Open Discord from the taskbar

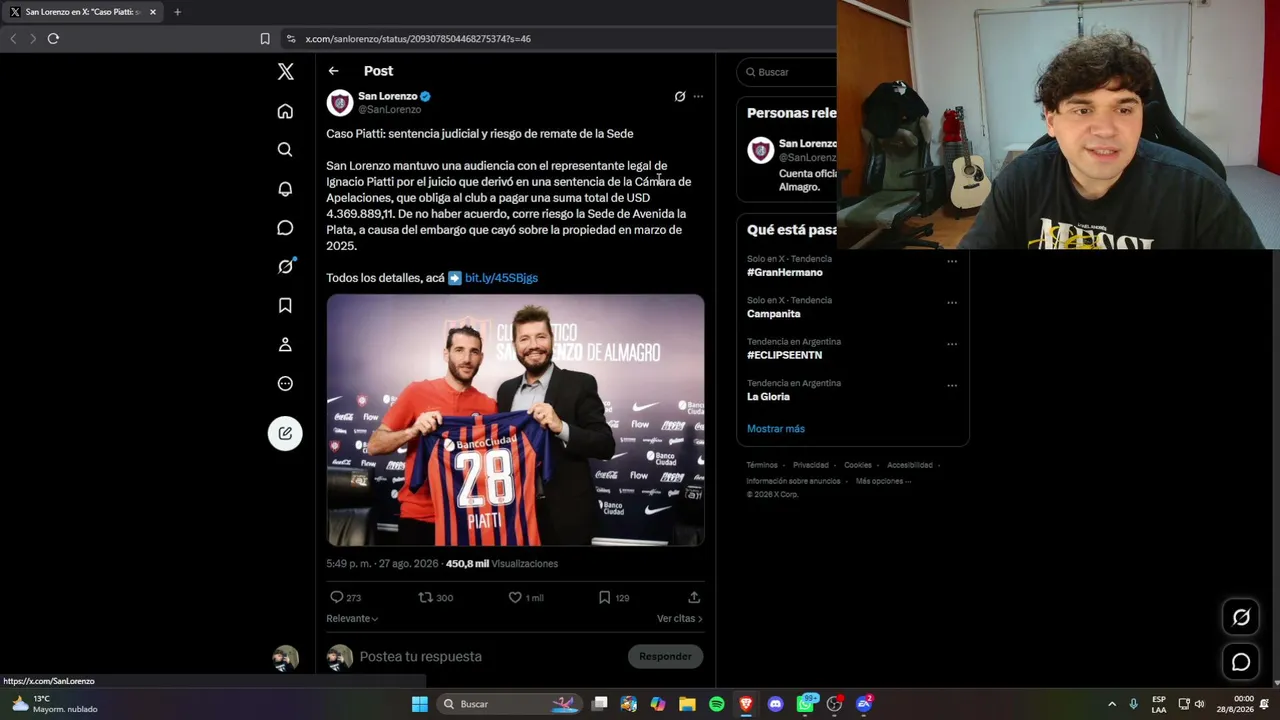pyautogui.click(x=775, y=704)
